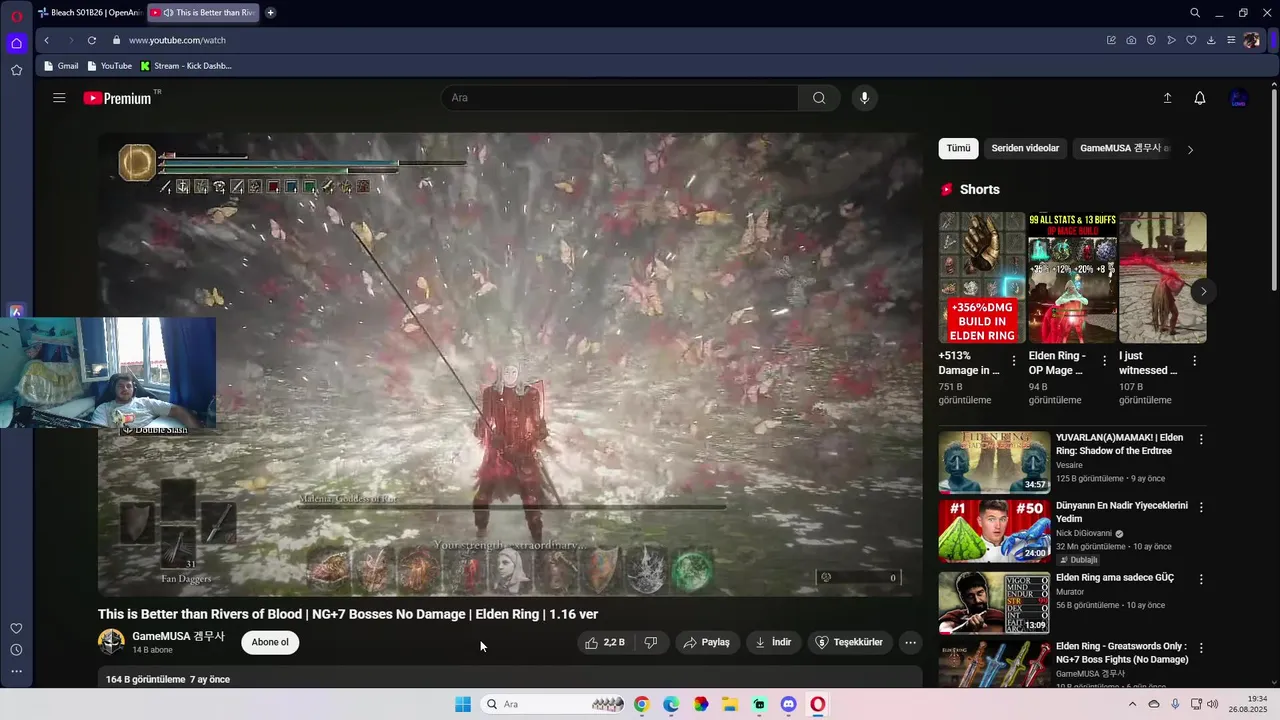Click the Teşekkürler thanks button
Viewport: 1280px width, 720px height.
click(x=849, y=642)
